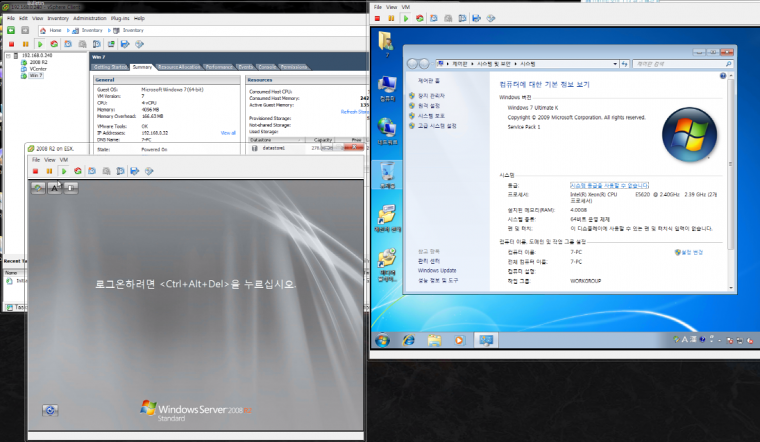Click Reset icon in vSphere Client main toolbar
This screenshot has width=760, height=442.
pos(54,44)
